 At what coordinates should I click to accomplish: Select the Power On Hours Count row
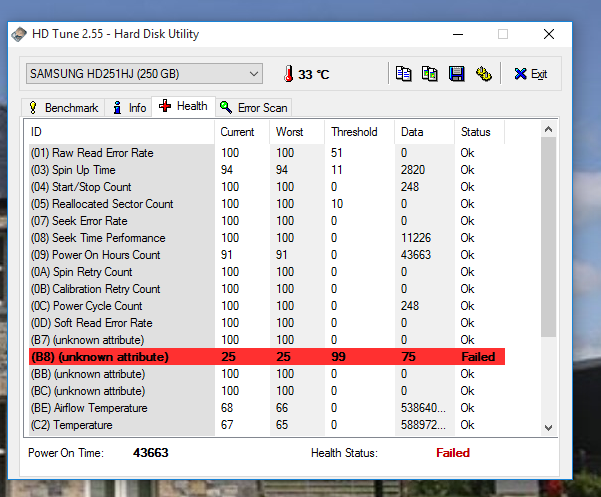pyautogui.click(x=267, y=255)
